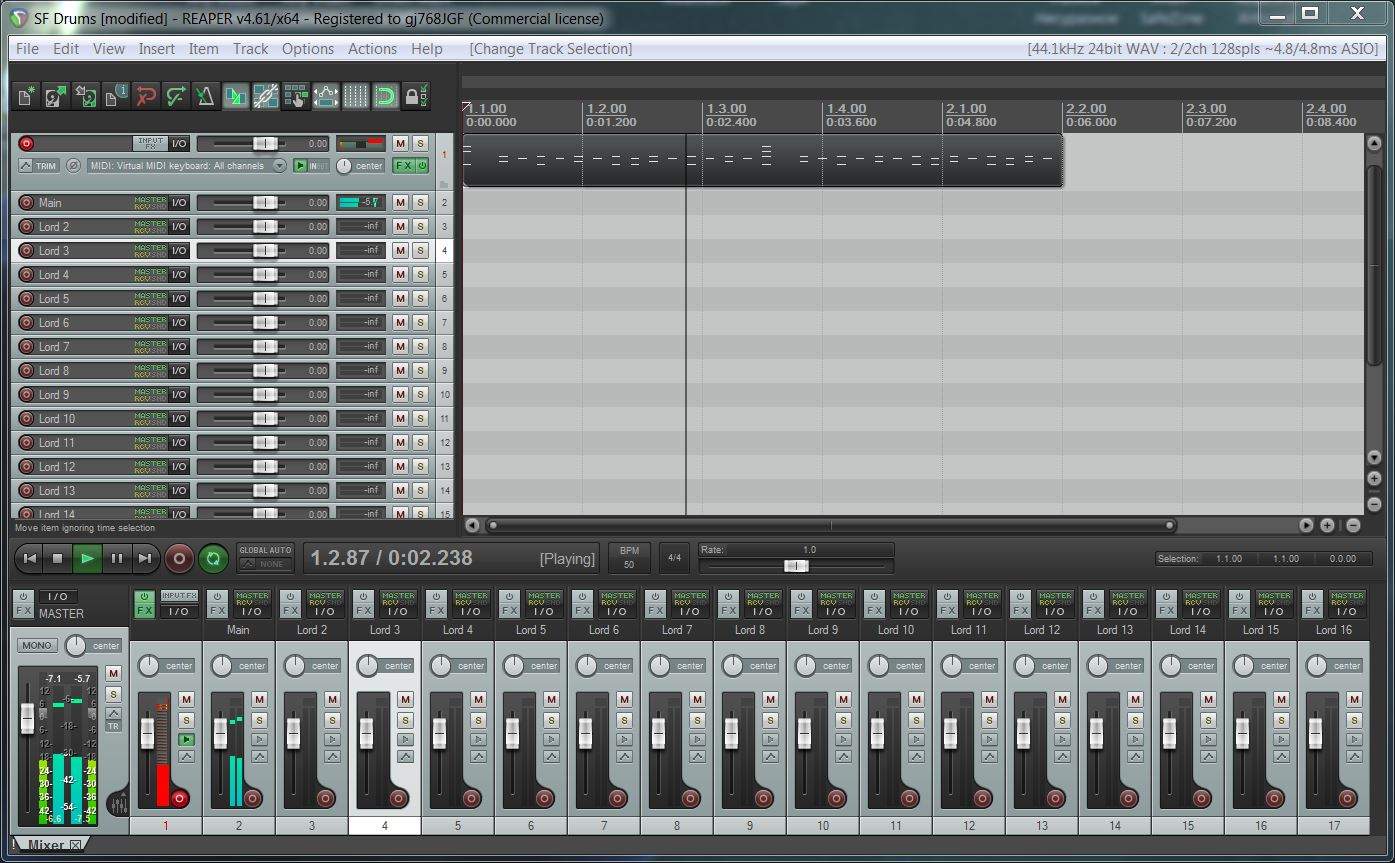Click the Grid lines toolbar icon
1395x863 pixels.
[355, 96]
